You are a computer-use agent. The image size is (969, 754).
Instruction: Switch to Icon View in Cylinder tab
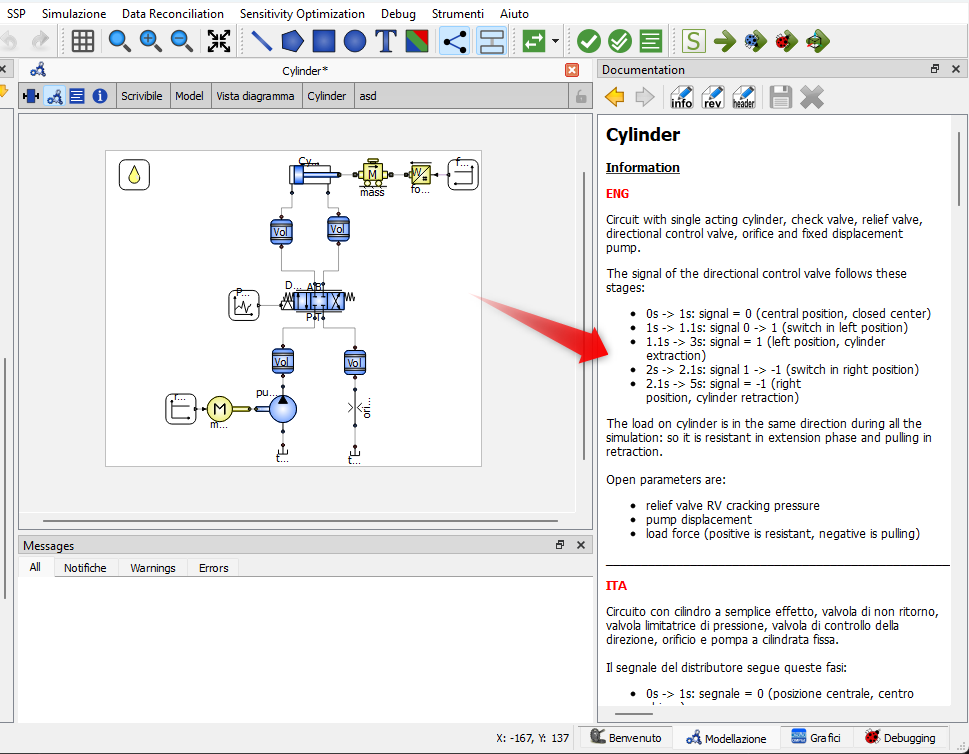click(31, 96)
